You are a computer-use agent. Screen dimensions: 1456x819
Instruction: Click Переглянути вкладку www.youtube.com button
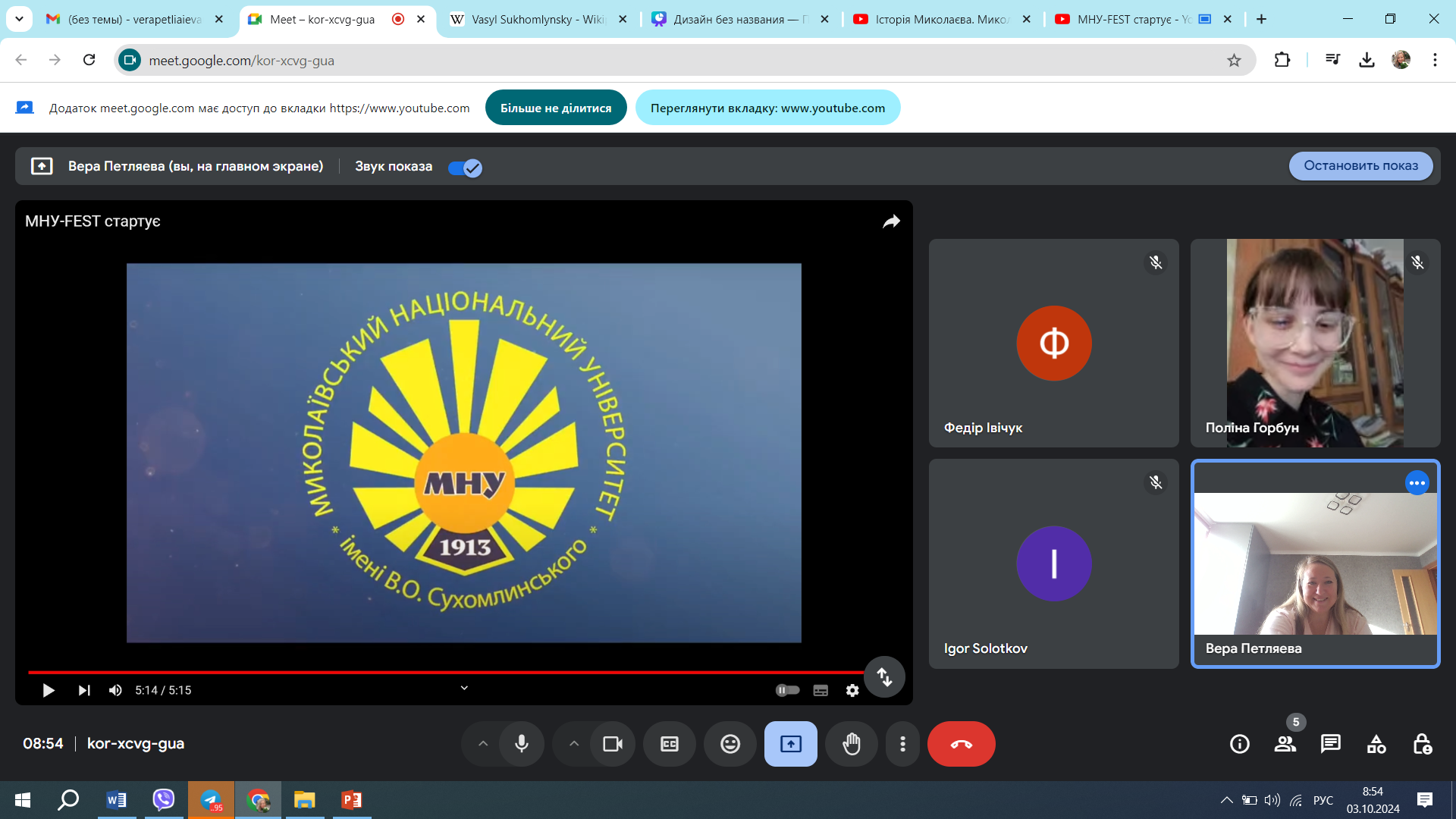(767, 108)
